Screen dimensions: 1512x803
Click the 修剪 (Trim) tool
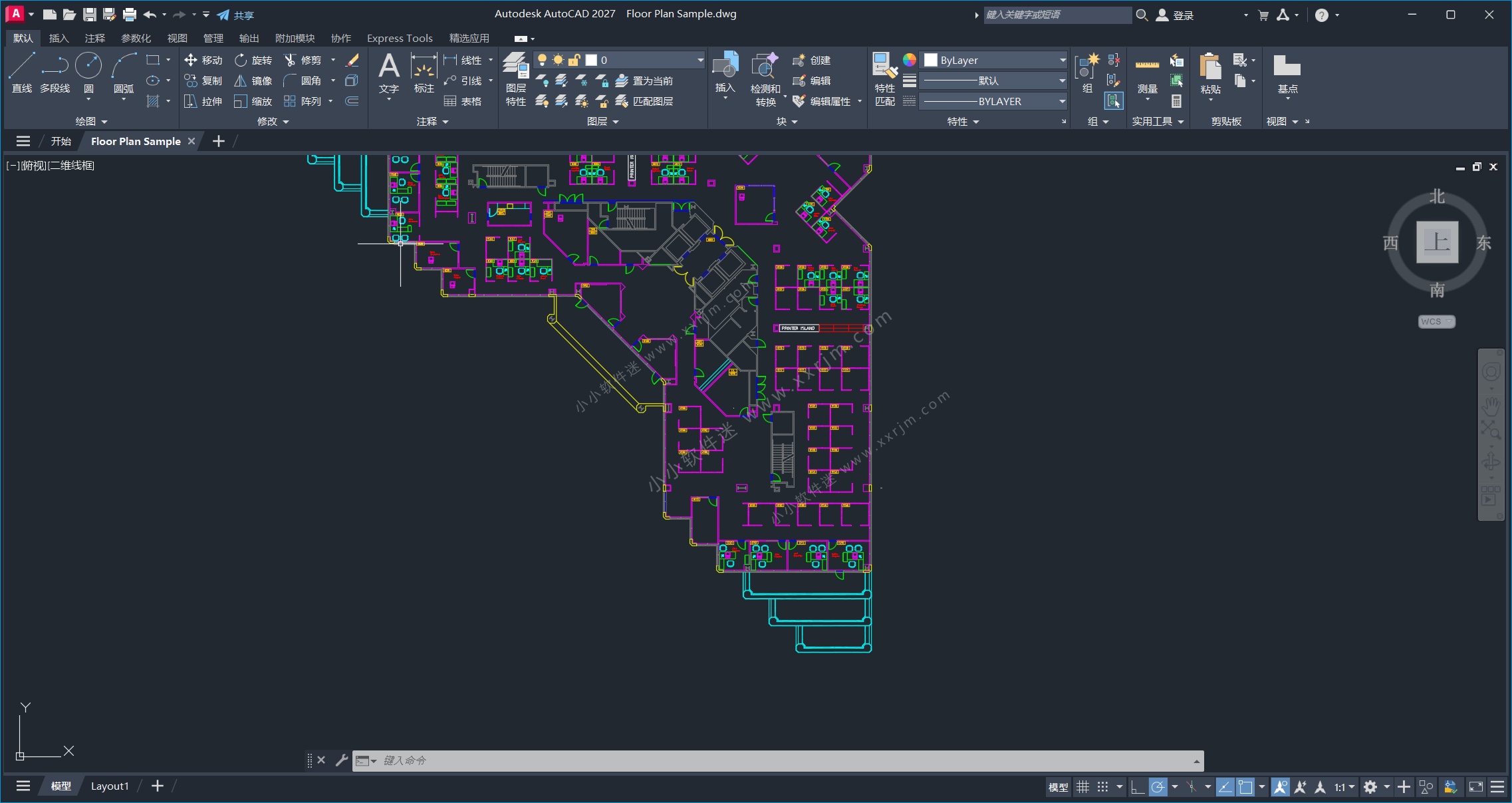(x=303, y=60)
